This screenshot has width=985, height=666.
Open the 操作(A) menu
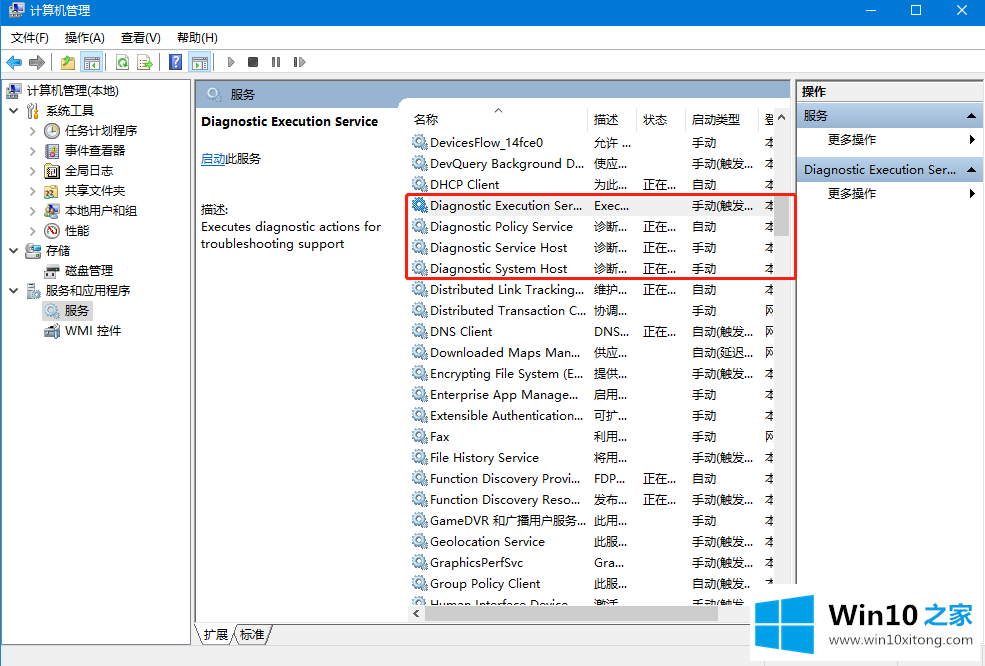point(84,37)
